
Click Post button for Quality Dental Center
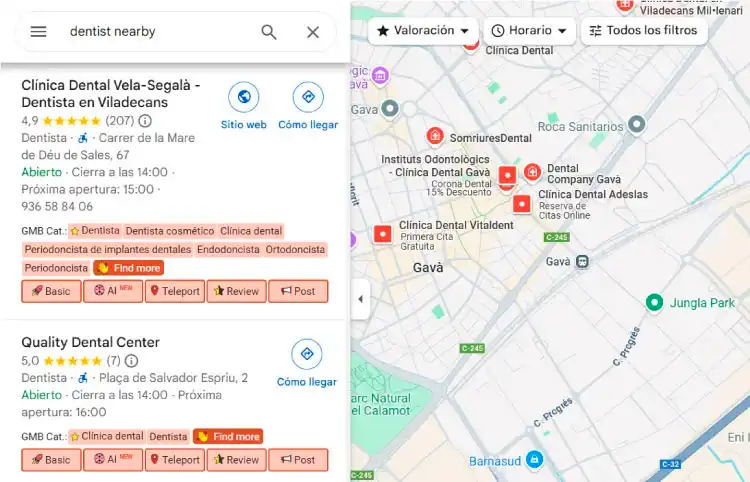tap(298, 460)
